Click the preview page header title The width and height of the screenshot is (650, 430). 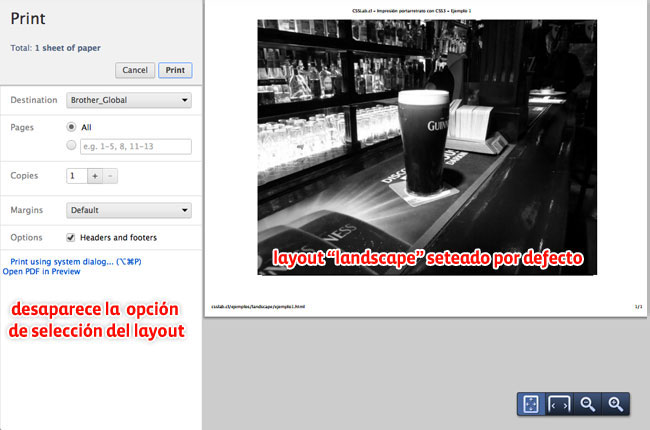pos(412,11)
